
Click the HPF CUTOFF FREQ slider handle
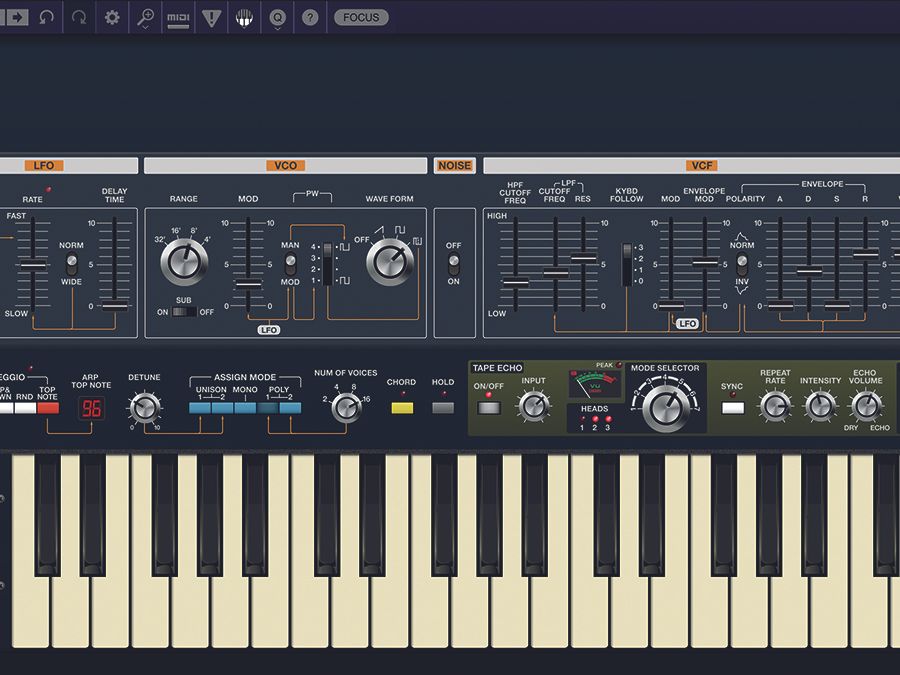coord(515,282)
